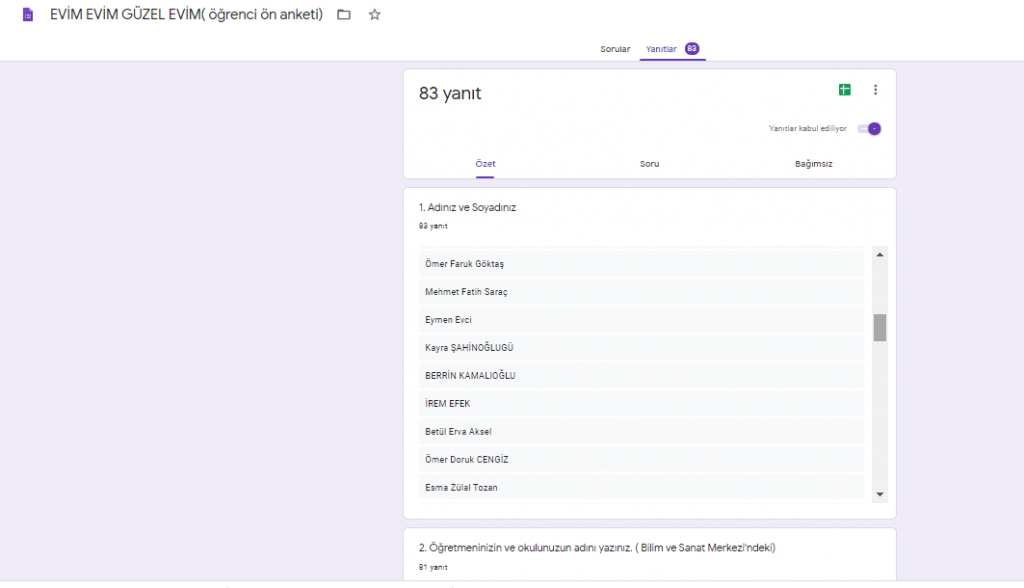Click the form title EVİM EVİM GÜZEL EVİM
The width and height of the screenshot is (1024, 588).
coord(186,15)
